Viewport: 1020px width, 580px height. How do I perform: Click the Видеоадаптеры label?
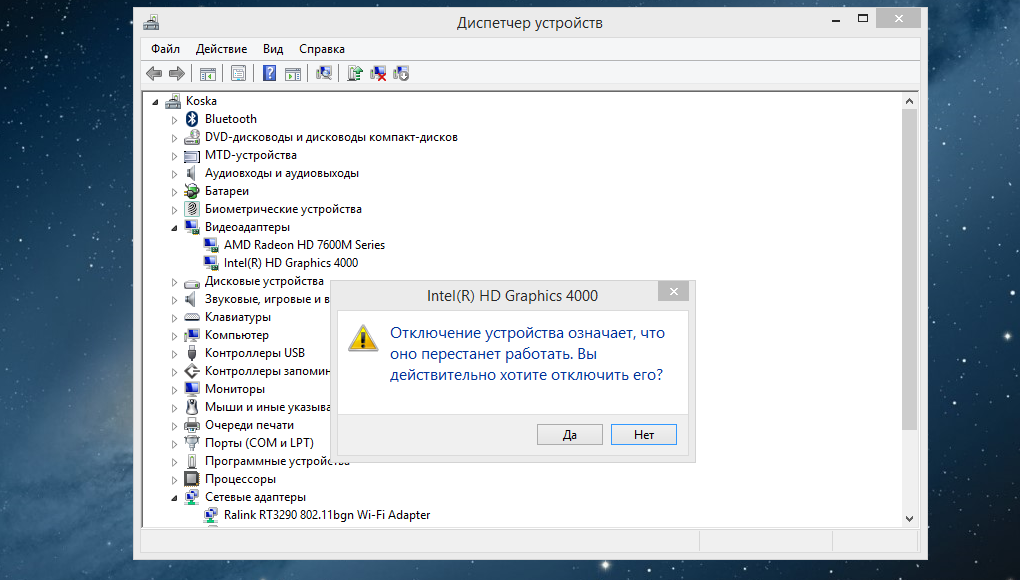point(247,227)
